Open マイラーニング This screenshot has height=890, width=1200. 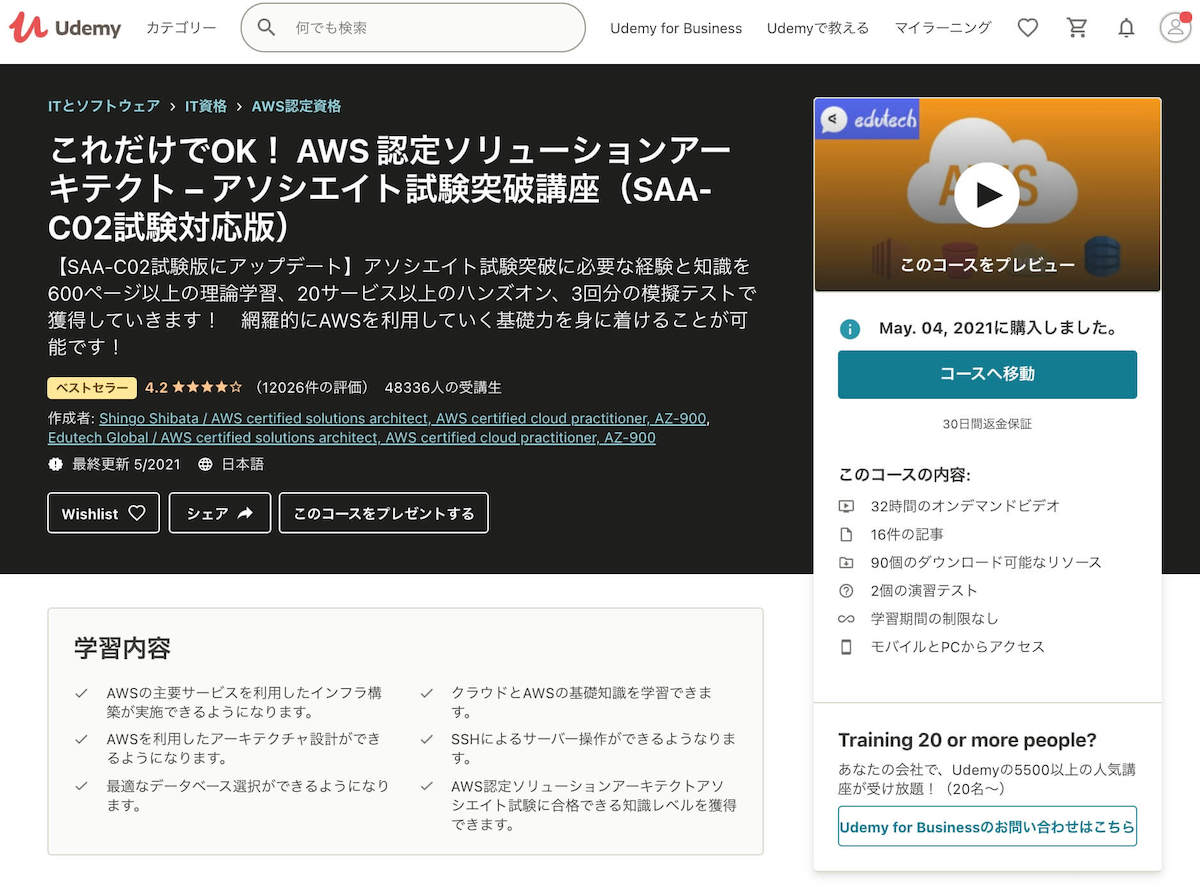pos(943,28)
